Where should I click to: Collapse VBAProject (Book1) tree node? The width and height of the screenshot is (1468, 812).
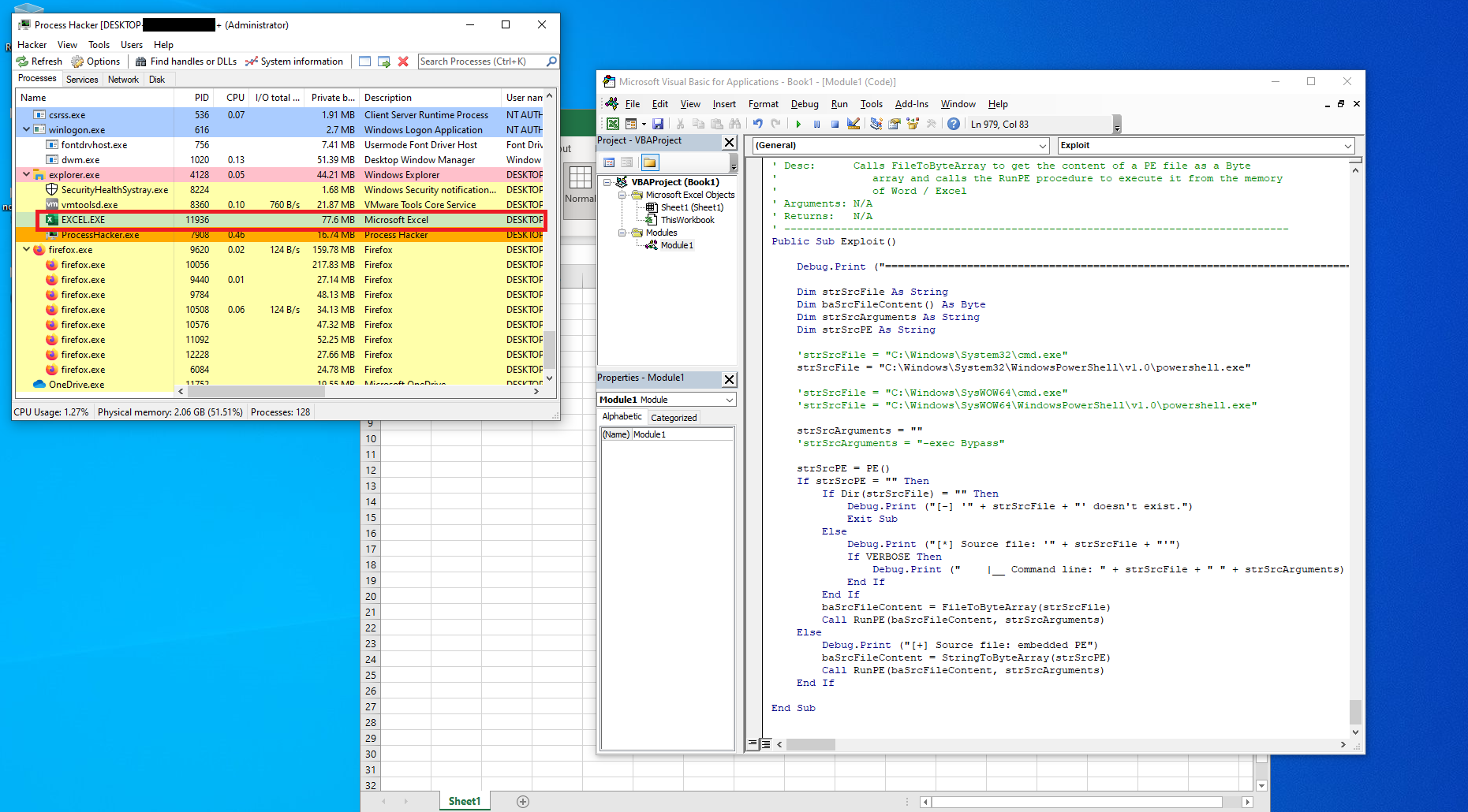pyautogui.click(x=608, y=182)
